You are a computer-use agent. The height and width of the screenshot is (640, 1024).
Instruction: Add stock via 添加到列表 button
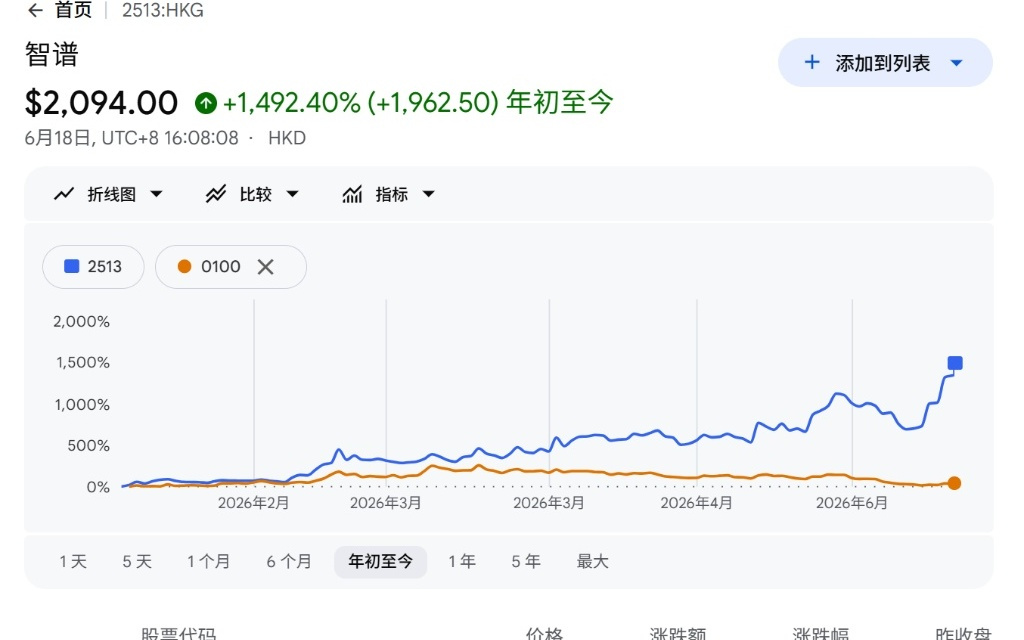click(885, 63)
